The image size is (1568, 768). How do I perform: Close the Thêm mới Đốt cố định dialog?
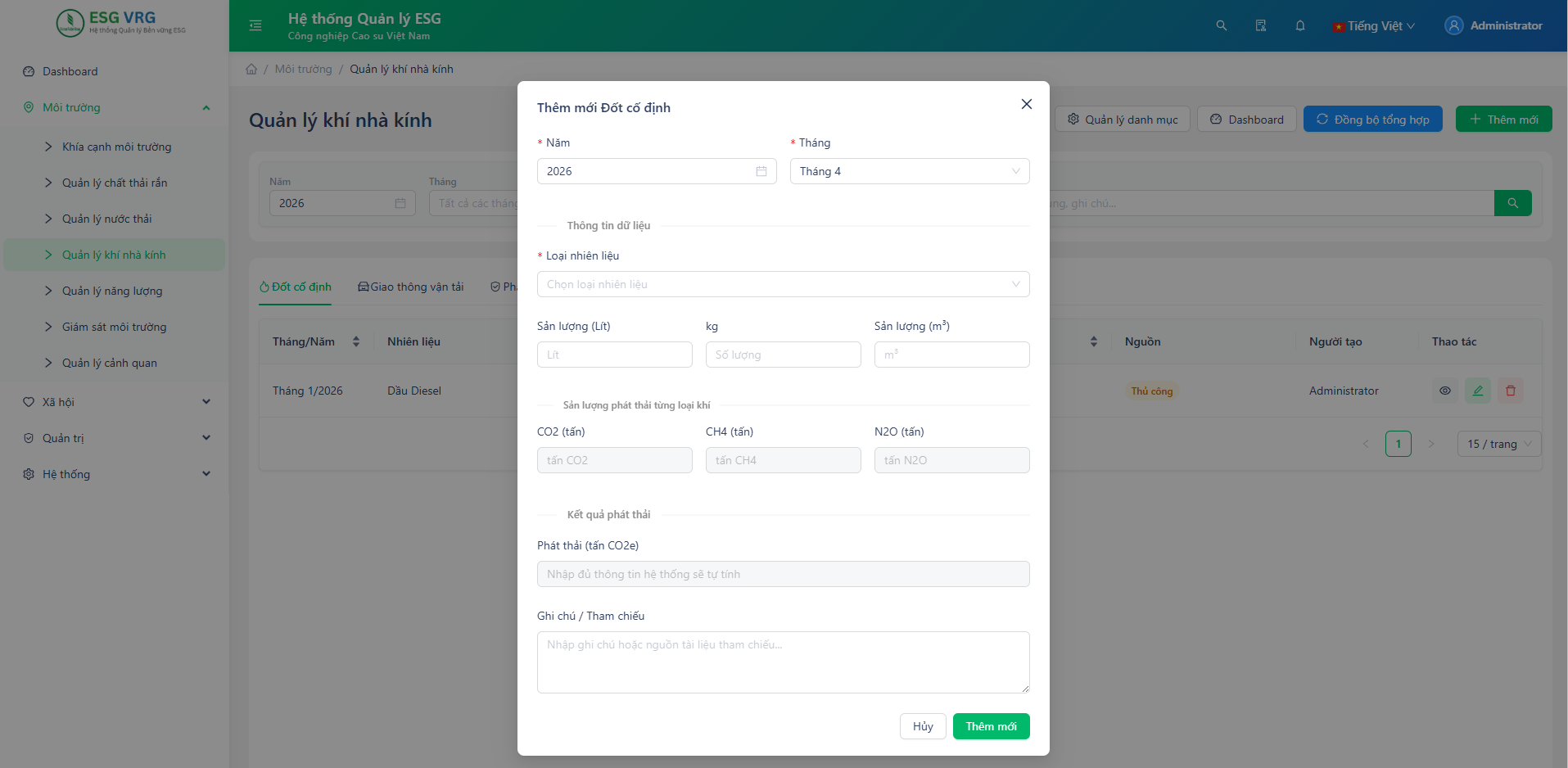[x=1027, y=104]
